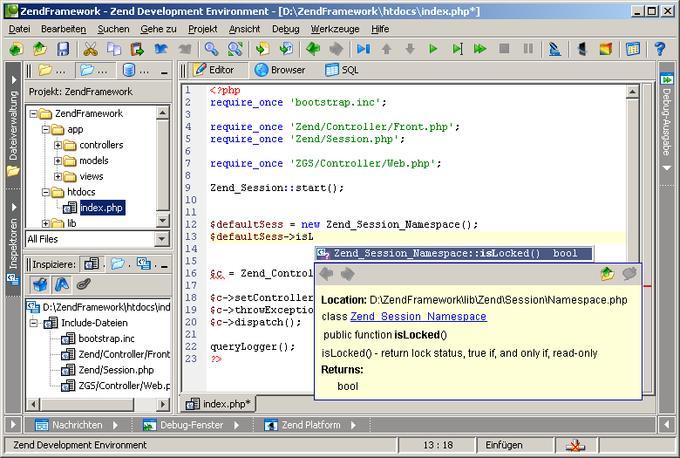
Task: Open the Werkzeuge menu
Action: tap(335, 29)
